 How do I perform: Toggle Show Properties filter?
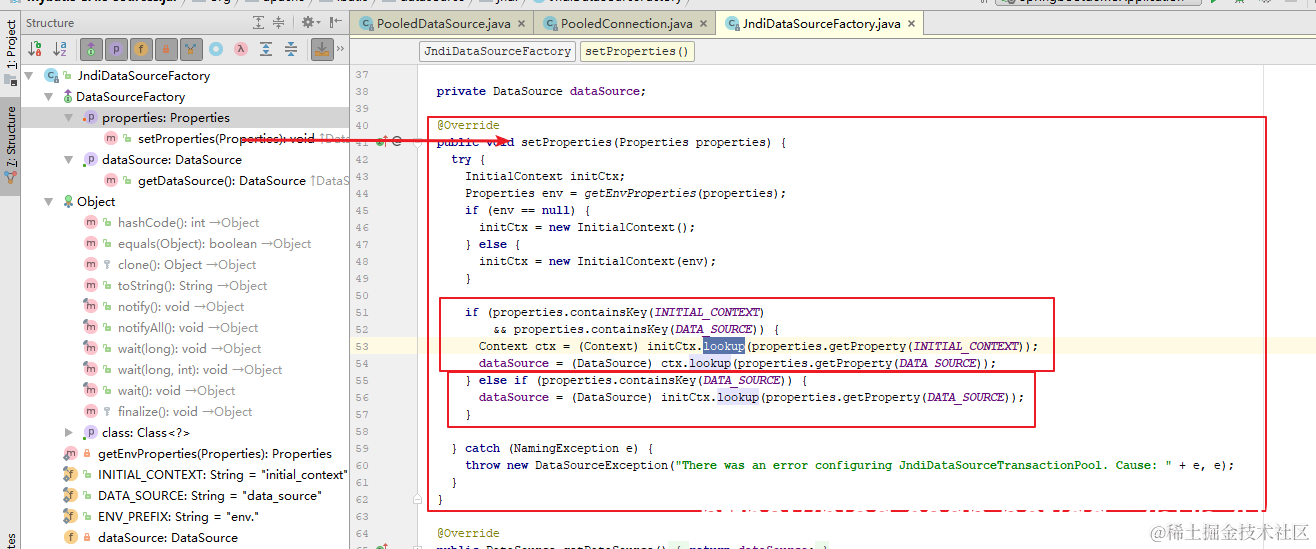[x=116, y=48]
